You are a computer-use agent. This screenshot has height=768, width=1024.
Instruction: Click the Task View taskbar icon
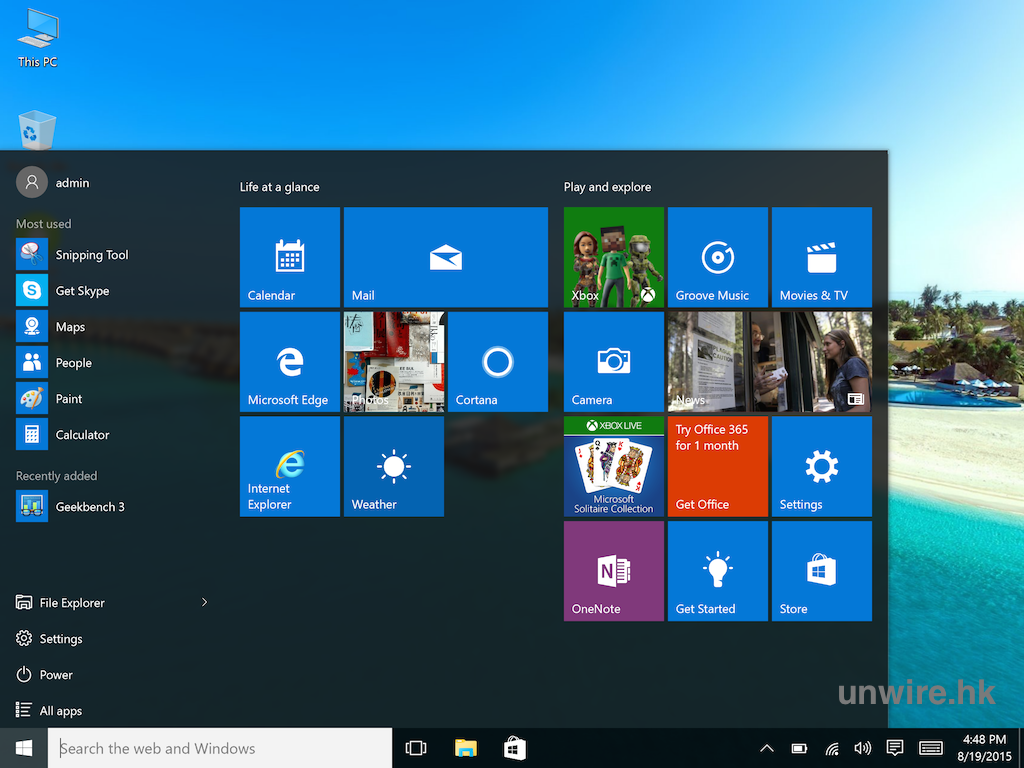tap(416, 748)
